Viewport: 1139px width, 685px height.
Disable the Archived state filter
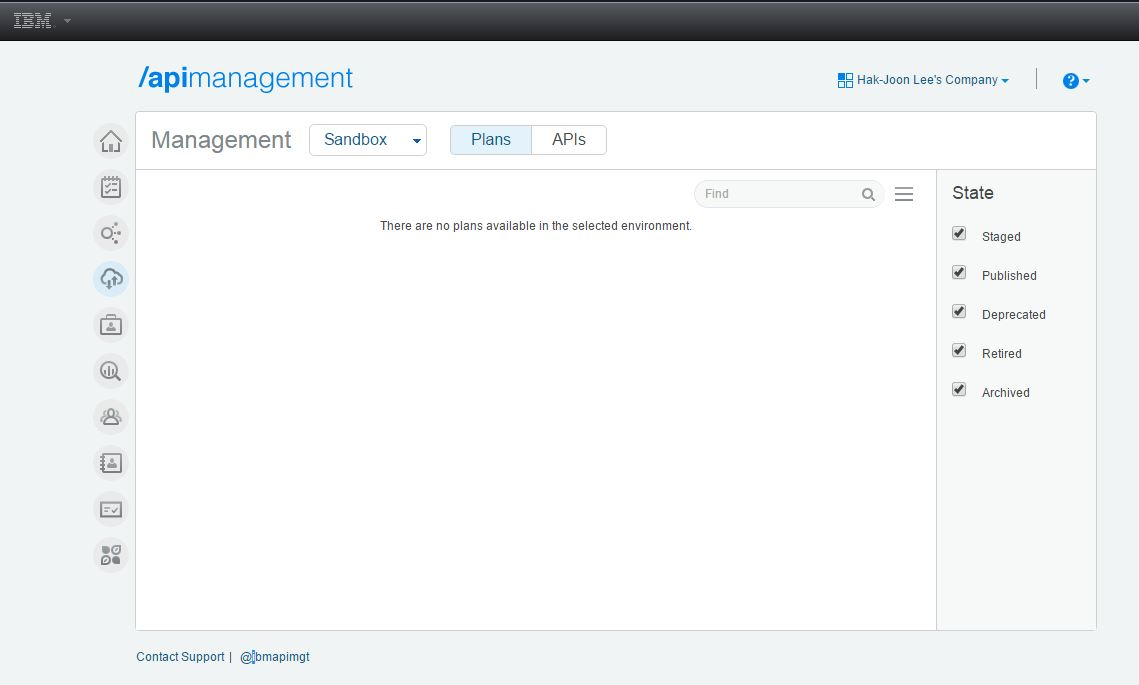tap(959, 389)
